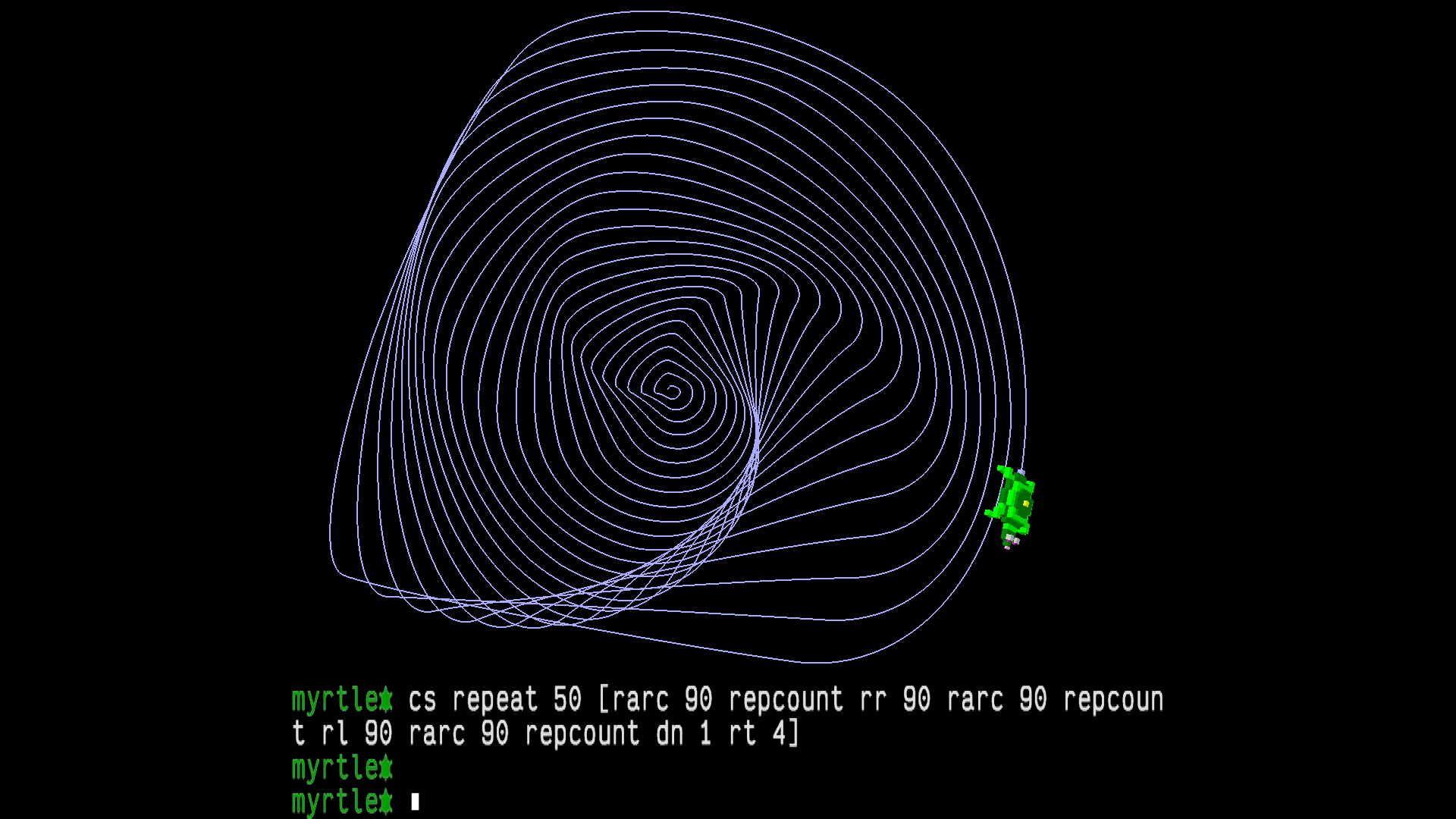This screenshot has height=819, width=1456.
Task: Click the word 'repeat' in the command
Action: pyautogui.click(x=494, y=700)
